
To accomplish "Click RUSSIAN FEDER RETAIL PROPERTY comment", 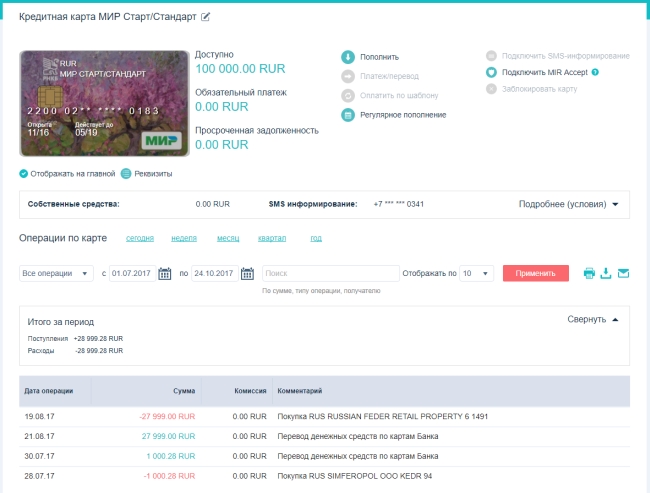I will coord(383,416).
